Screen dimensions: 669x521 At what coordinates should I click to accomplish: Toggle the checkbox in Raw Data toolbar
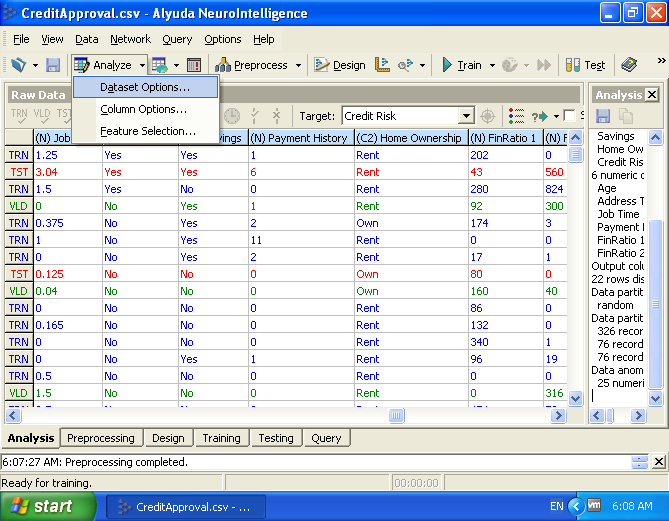(569, 116)
